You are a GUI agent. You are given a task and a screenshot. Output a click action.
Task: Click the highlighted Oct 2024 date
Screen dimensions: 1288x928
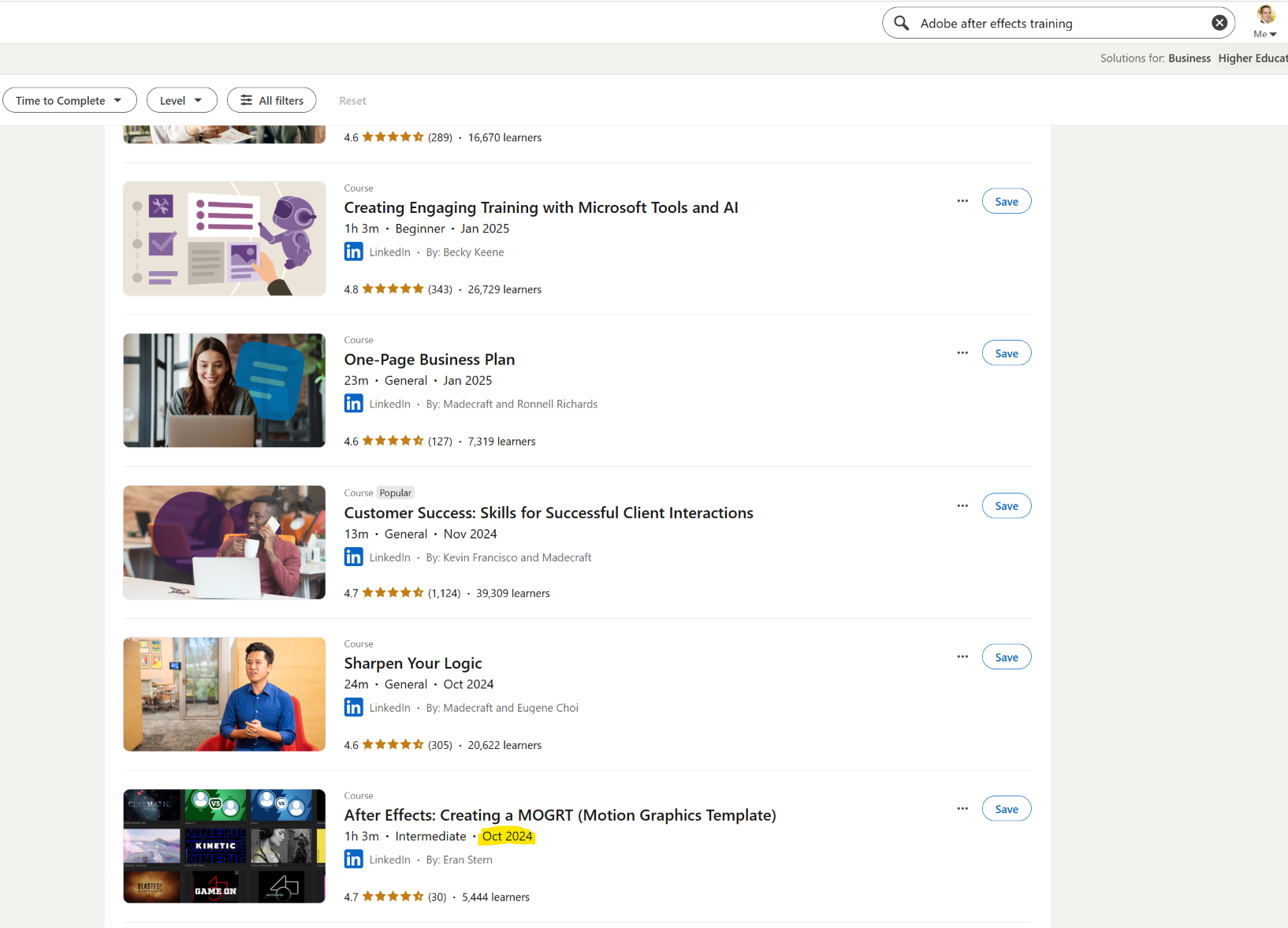(507, 837)
